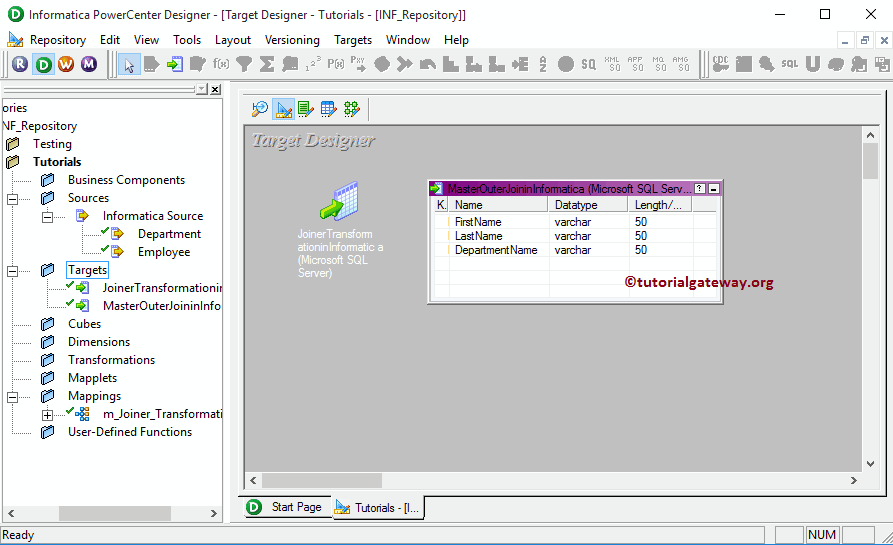
Task: Open the Window menu
Action: pyautogui.click(x=408, y=40)
